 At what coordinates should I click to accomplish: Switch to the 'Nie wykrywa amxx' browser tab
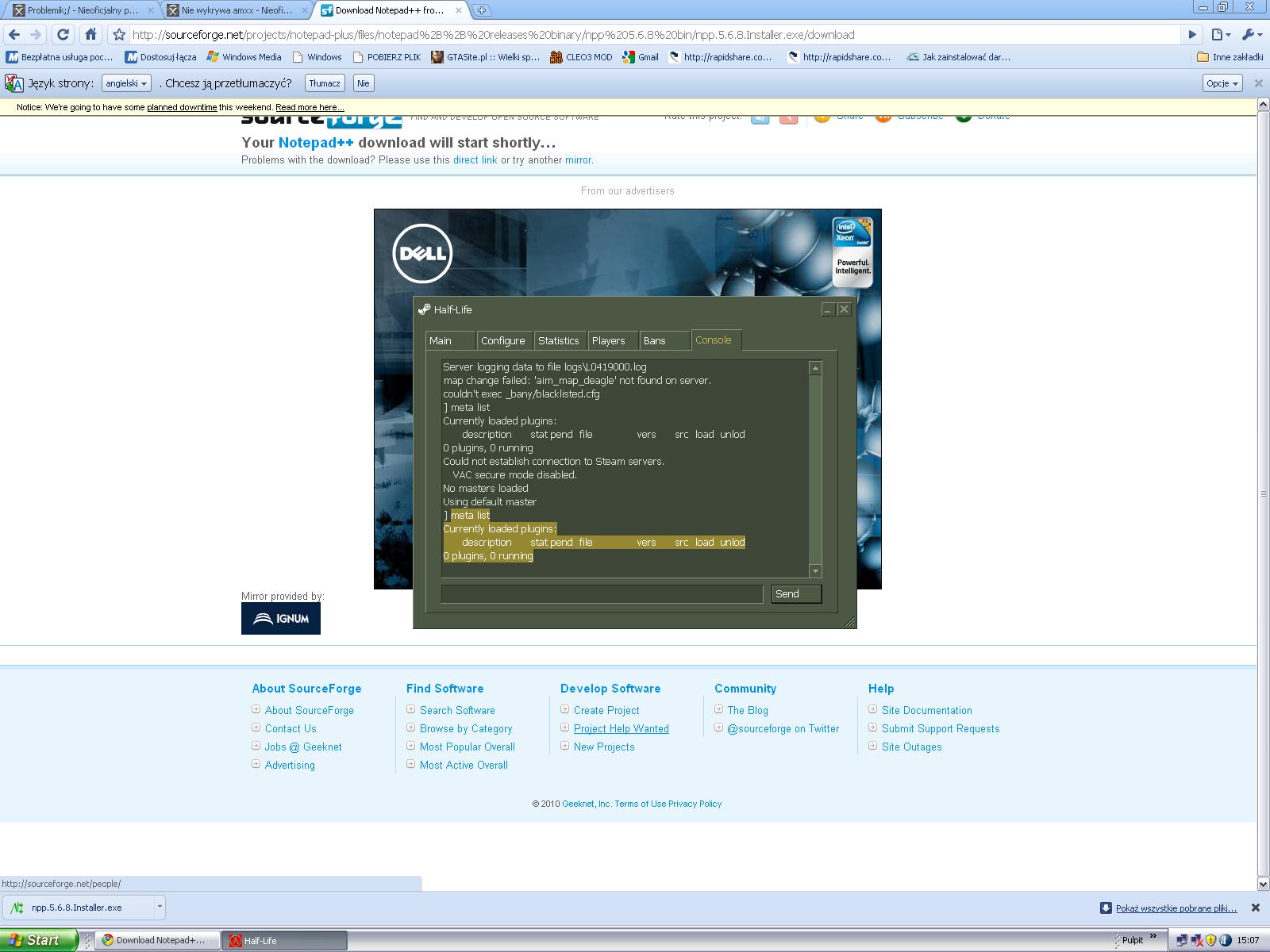click(x=237, y=10)
